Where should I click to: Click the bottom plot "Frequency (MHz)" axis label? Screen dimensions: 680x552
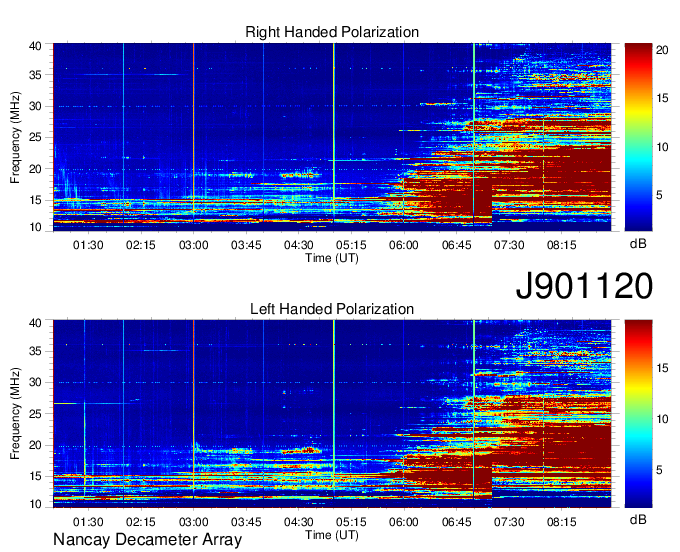point(15,414)
